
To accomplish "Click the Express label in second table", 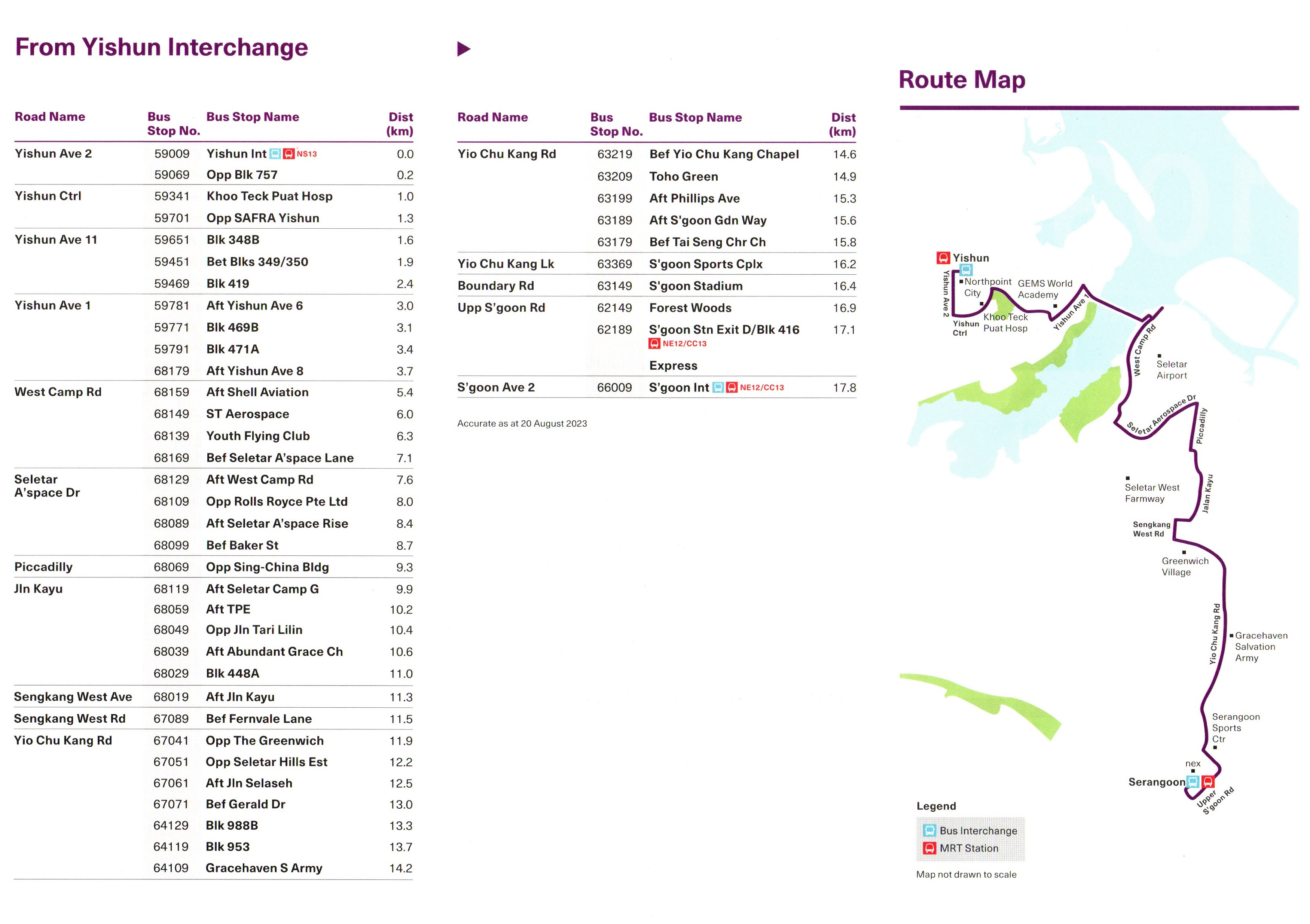I will point(673,366).
